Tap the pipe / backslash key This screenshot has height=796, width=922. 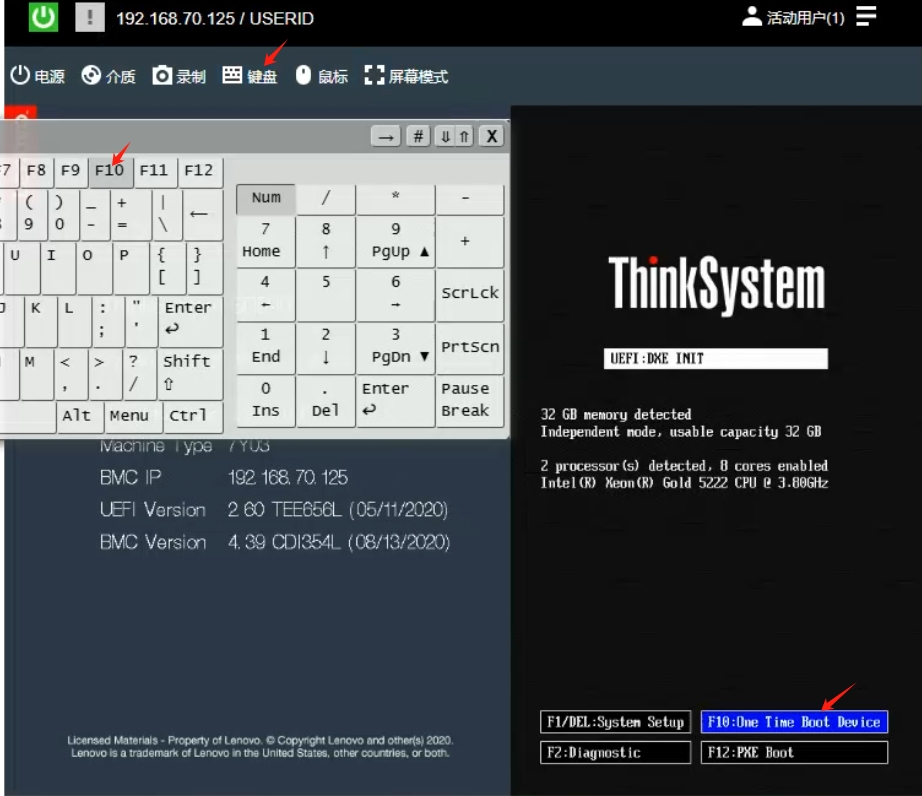(x=166, y=214)
